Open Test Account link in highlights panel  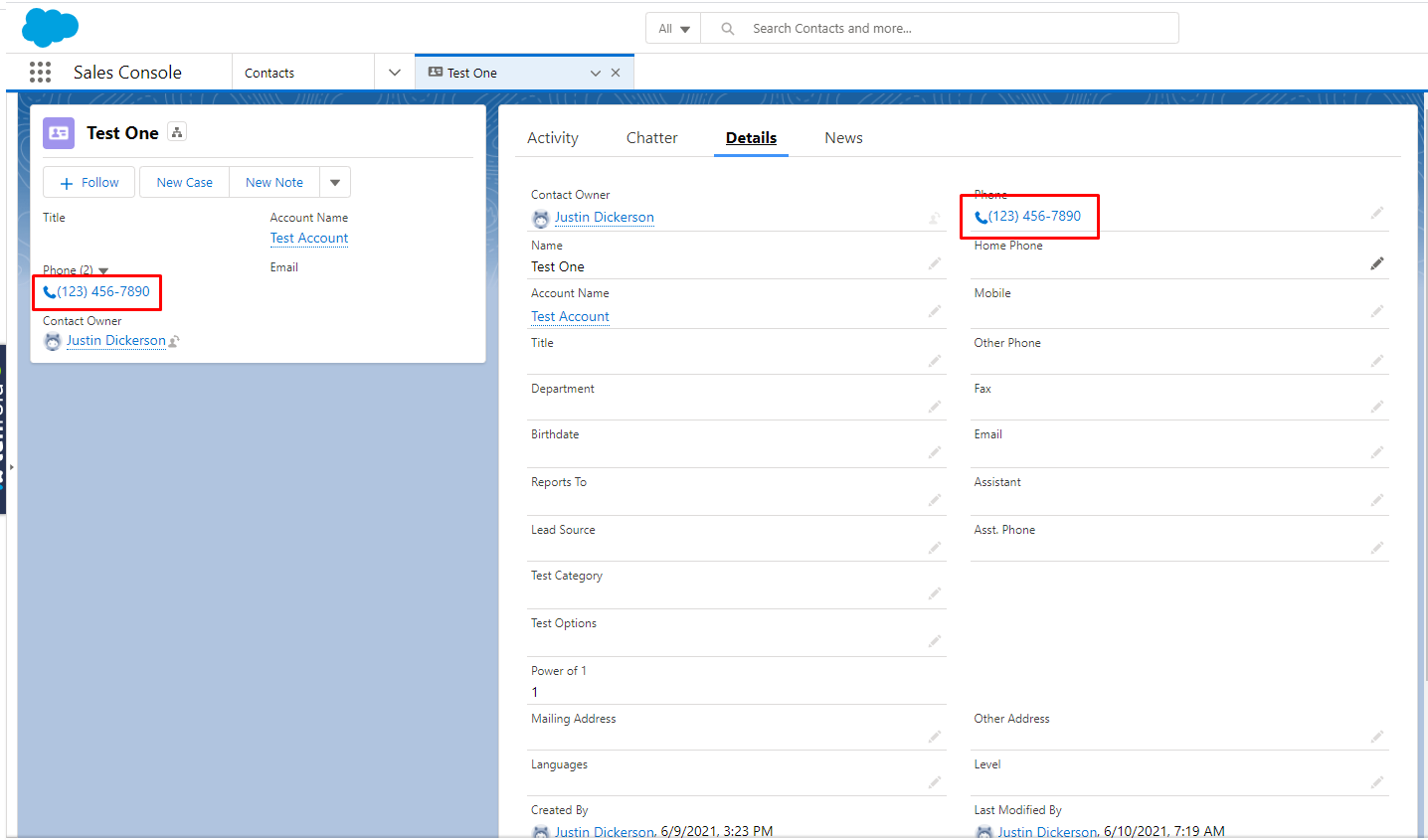pyautogui.click(x=309, y=239)
